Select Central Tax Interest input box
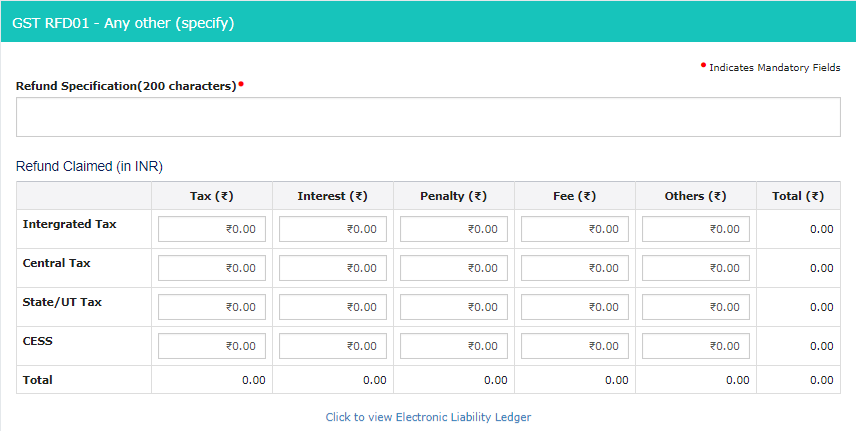This screenshot has height=431, width=856. tap(333, 268)
